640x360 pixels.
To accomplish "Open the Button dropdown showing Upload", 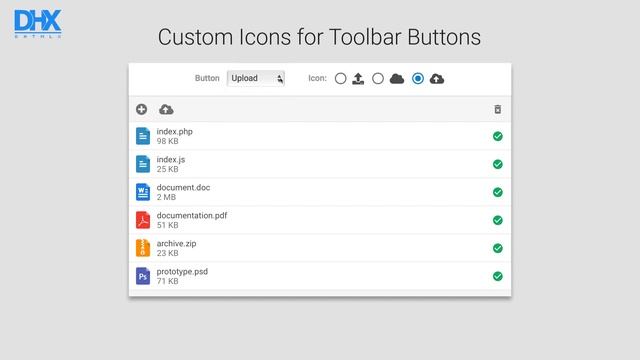I will pyautogui.click(x=256, y=78).
